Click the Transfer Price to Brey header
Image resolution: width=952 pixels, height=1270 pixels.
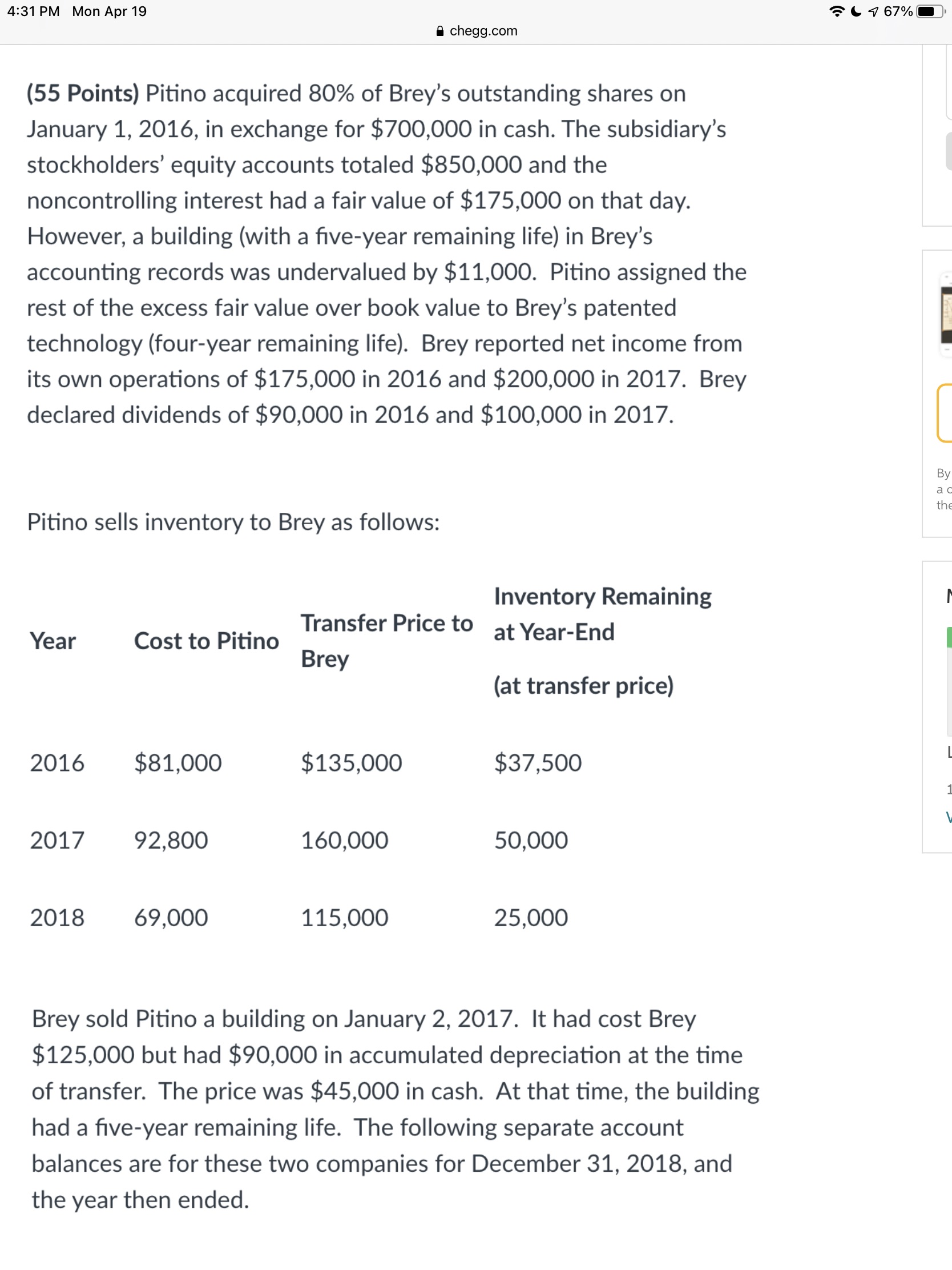coord(386,641)
